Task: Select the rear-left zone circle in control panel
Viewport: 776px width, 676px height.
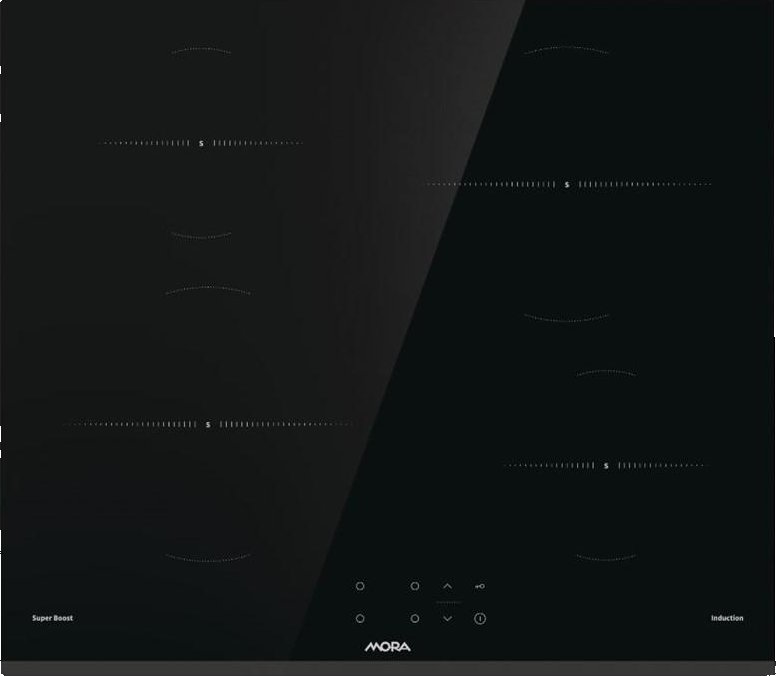Action: click(x=360, y=586)
